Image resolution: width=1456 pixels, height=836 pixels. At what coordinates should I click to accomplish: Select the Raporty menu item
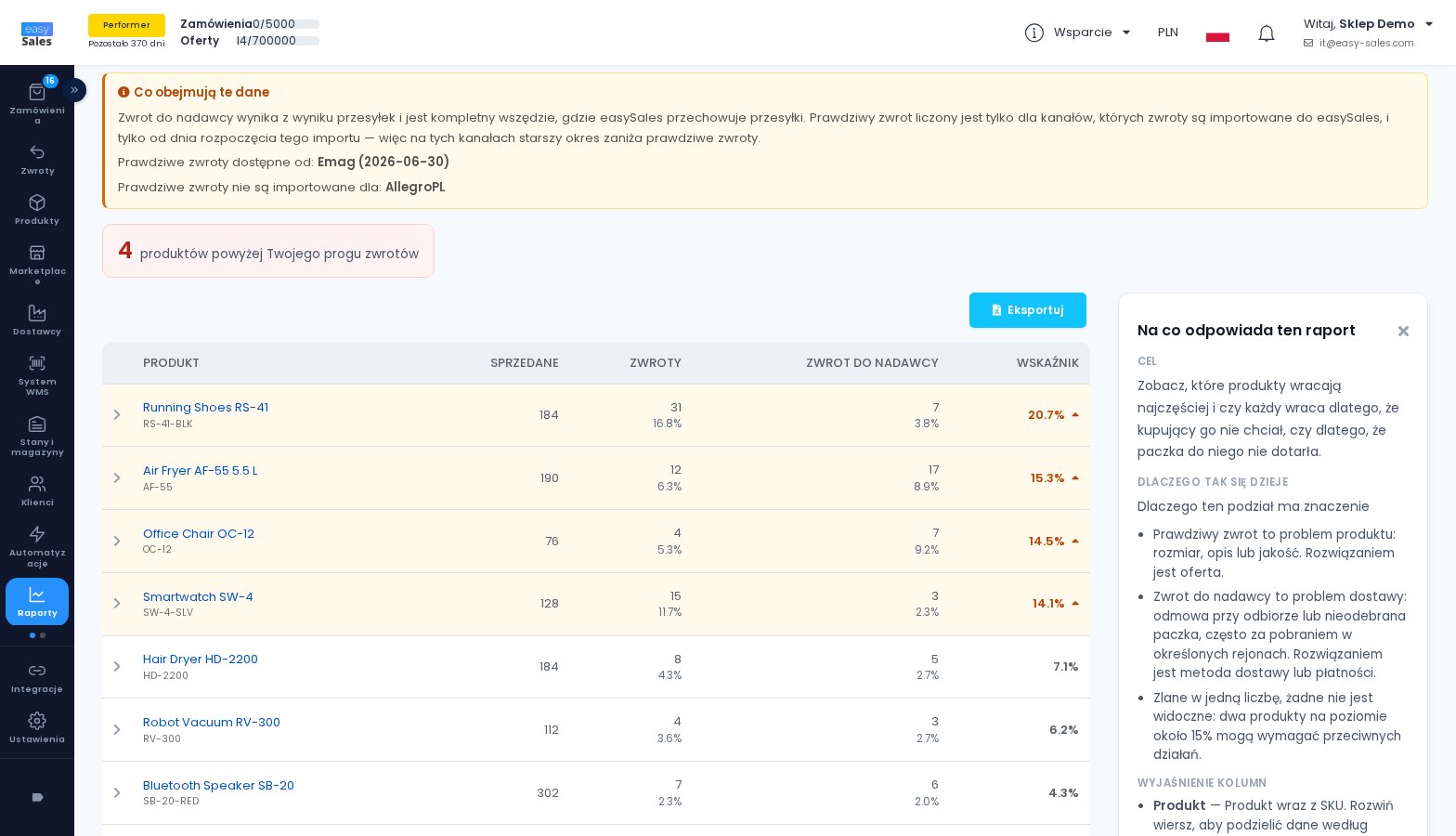37,602
